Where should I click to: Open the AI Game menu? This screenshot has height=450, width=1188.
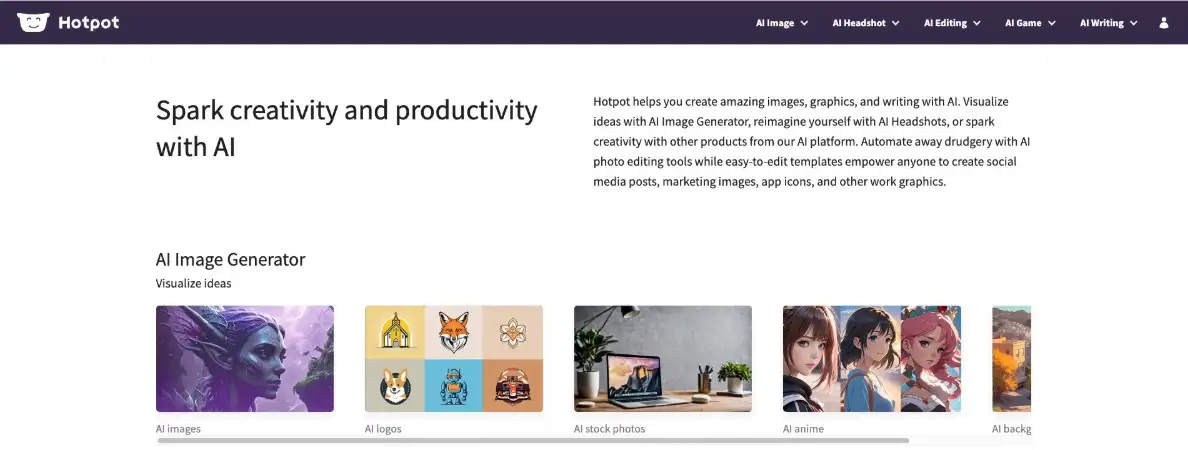point(1030,23)
